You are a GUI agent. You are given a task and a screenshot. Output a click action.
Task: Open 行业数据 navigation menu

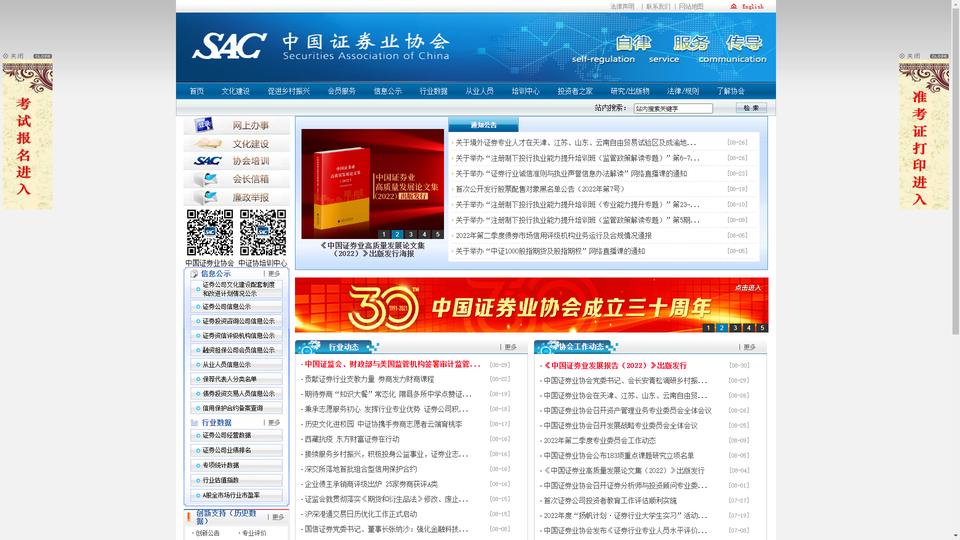433,91
